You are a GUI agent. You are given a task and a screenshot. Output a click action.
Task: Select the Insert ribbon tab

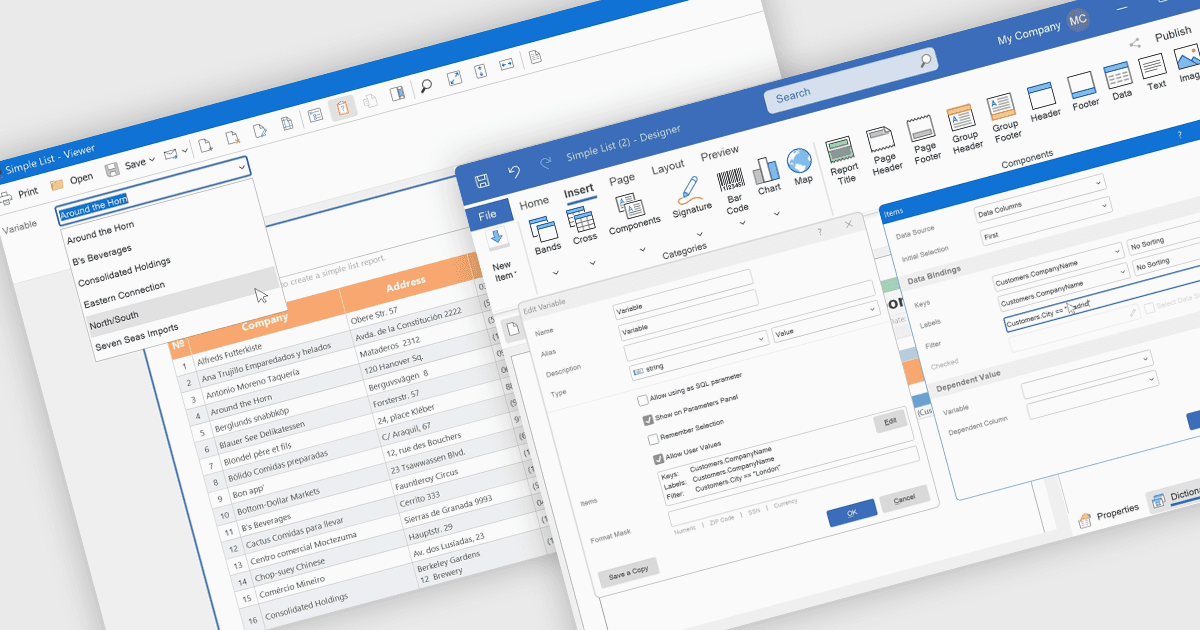579,190
